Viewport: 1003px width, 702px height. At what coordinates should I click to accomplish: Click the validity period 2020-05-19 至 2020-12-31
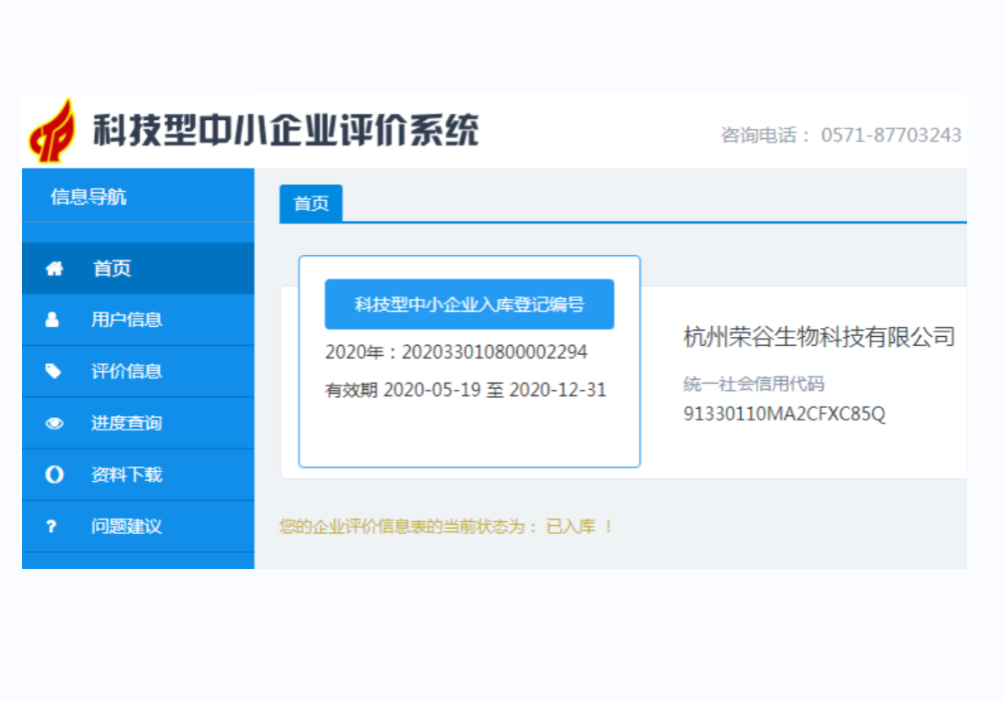(494, 390)
